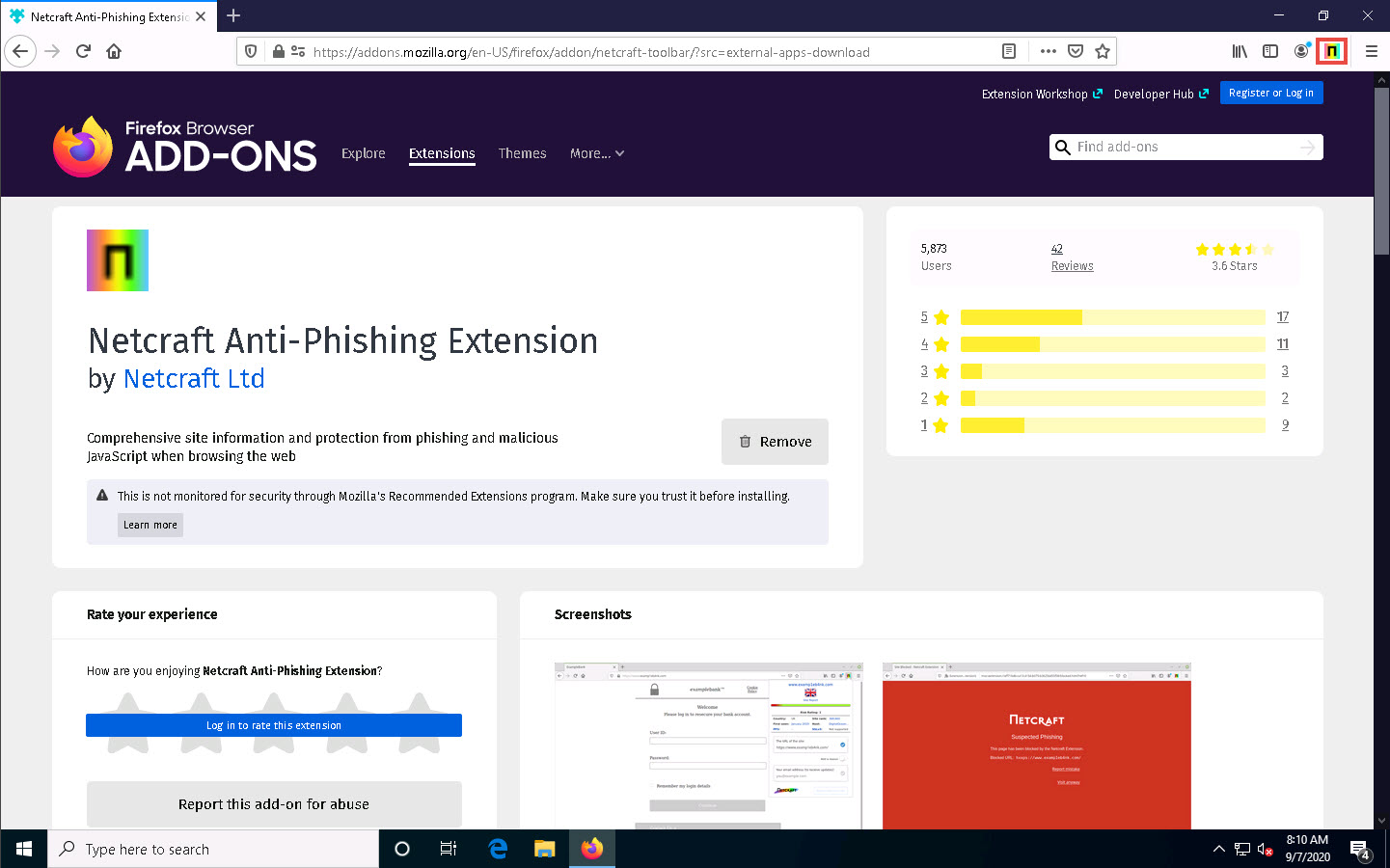Close the Netcraft Anti-Phishing tab
The width and height of the screenshot is (1390, 868).
[x=201, y=16]
